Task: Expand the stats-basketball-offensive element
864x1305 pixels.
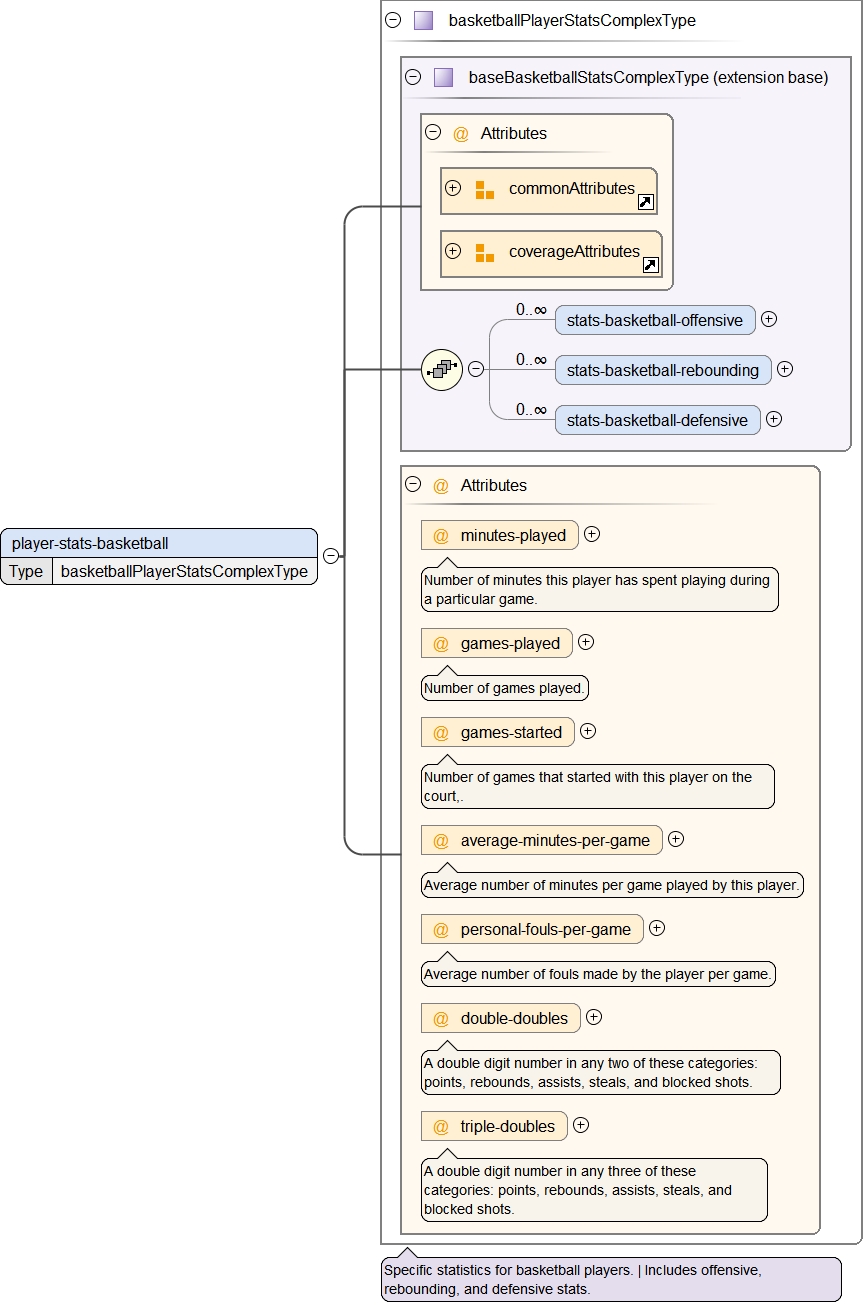Action: click(x=769, y=319)
